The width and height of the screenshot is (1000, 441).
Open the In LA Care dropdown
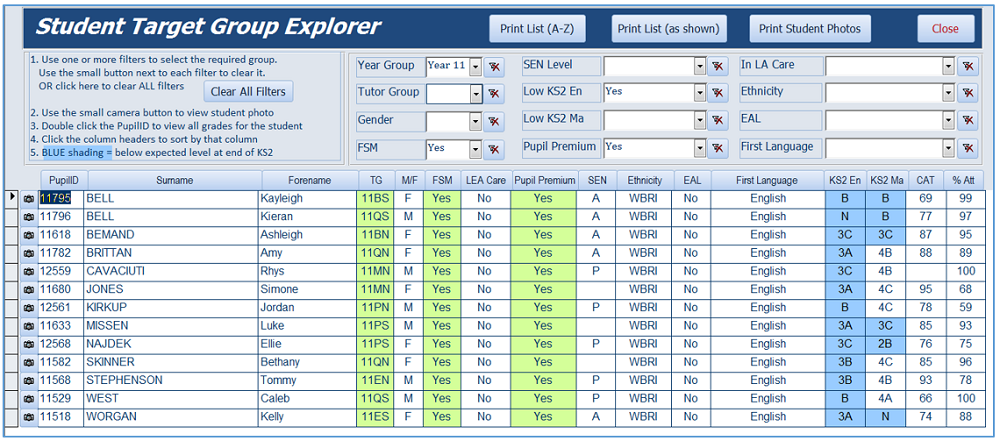[x=948, y=66]
